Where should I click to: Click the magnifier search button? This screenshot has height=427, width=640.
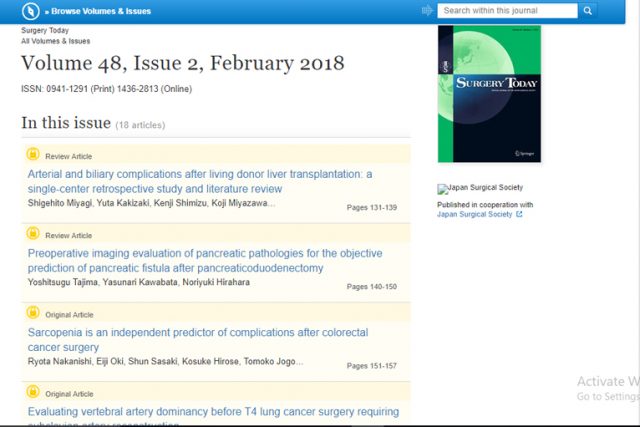click(x=588, y=11)
